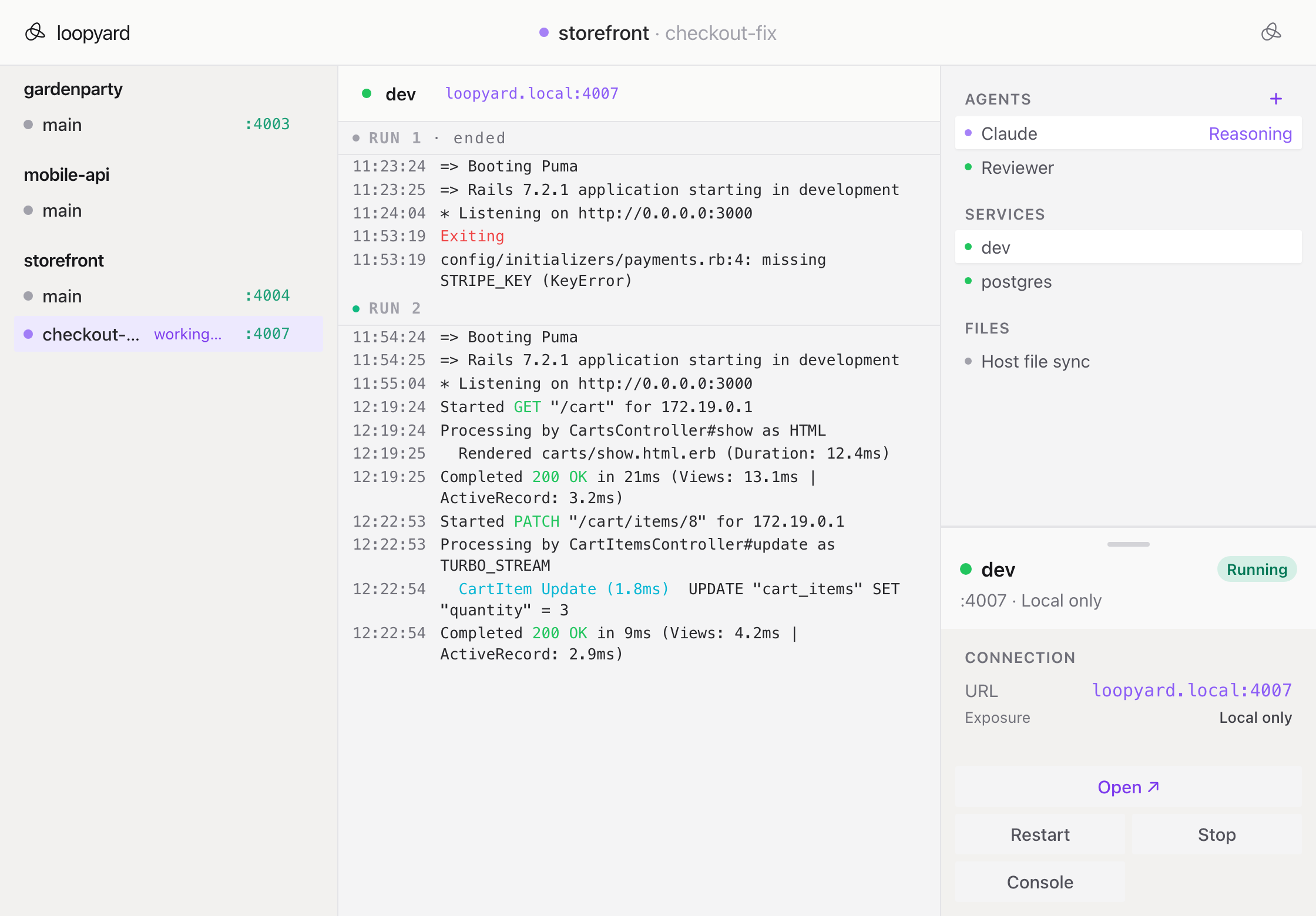Click the gardenparty project heading

click(73, 89)
